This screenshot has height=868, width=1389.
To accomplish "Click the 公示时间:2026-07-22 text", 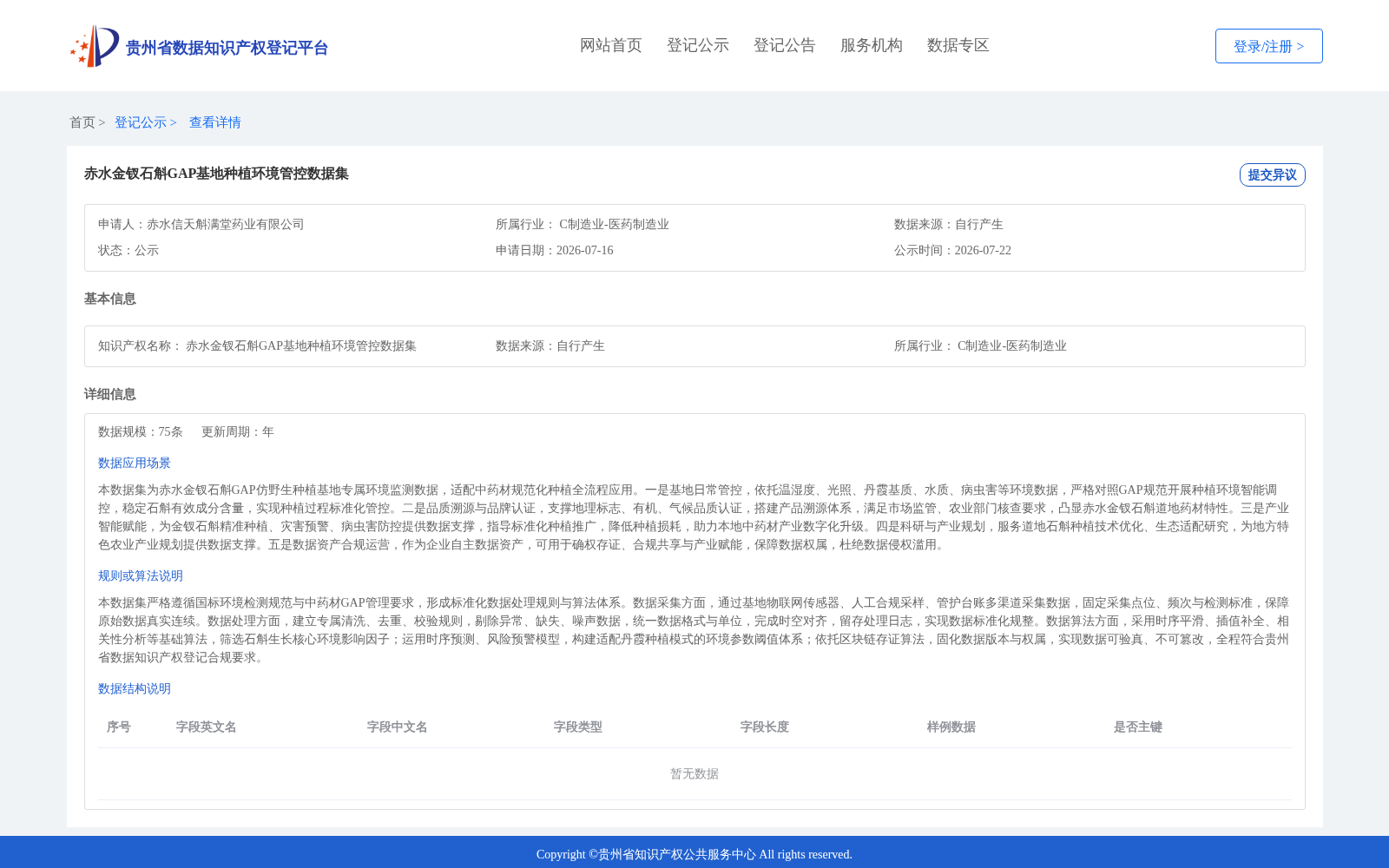I will tap(952, 250).
